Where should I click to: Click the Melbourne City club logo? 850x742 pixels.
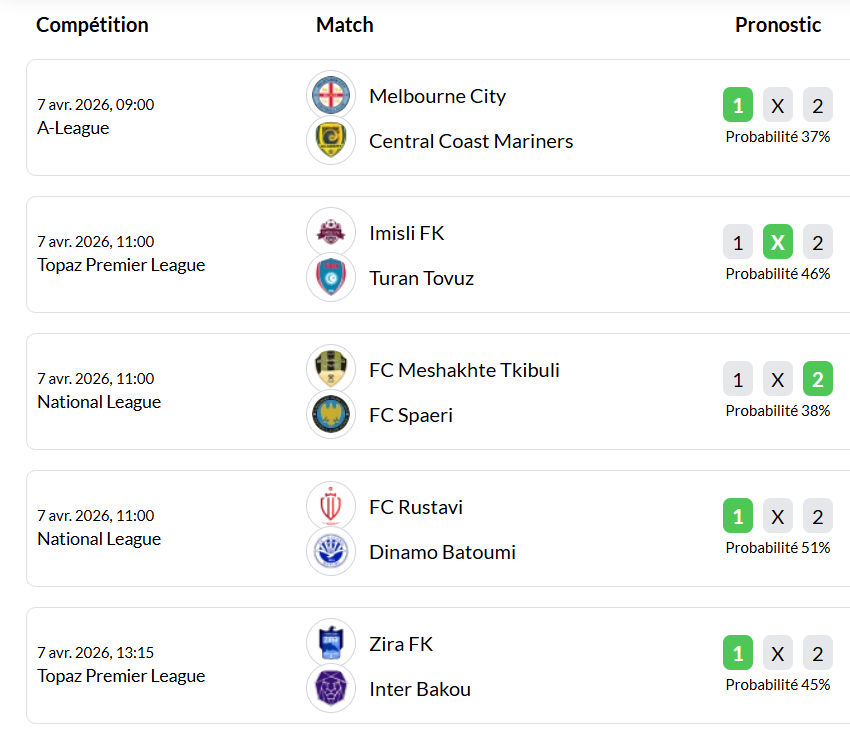point(330,95)
